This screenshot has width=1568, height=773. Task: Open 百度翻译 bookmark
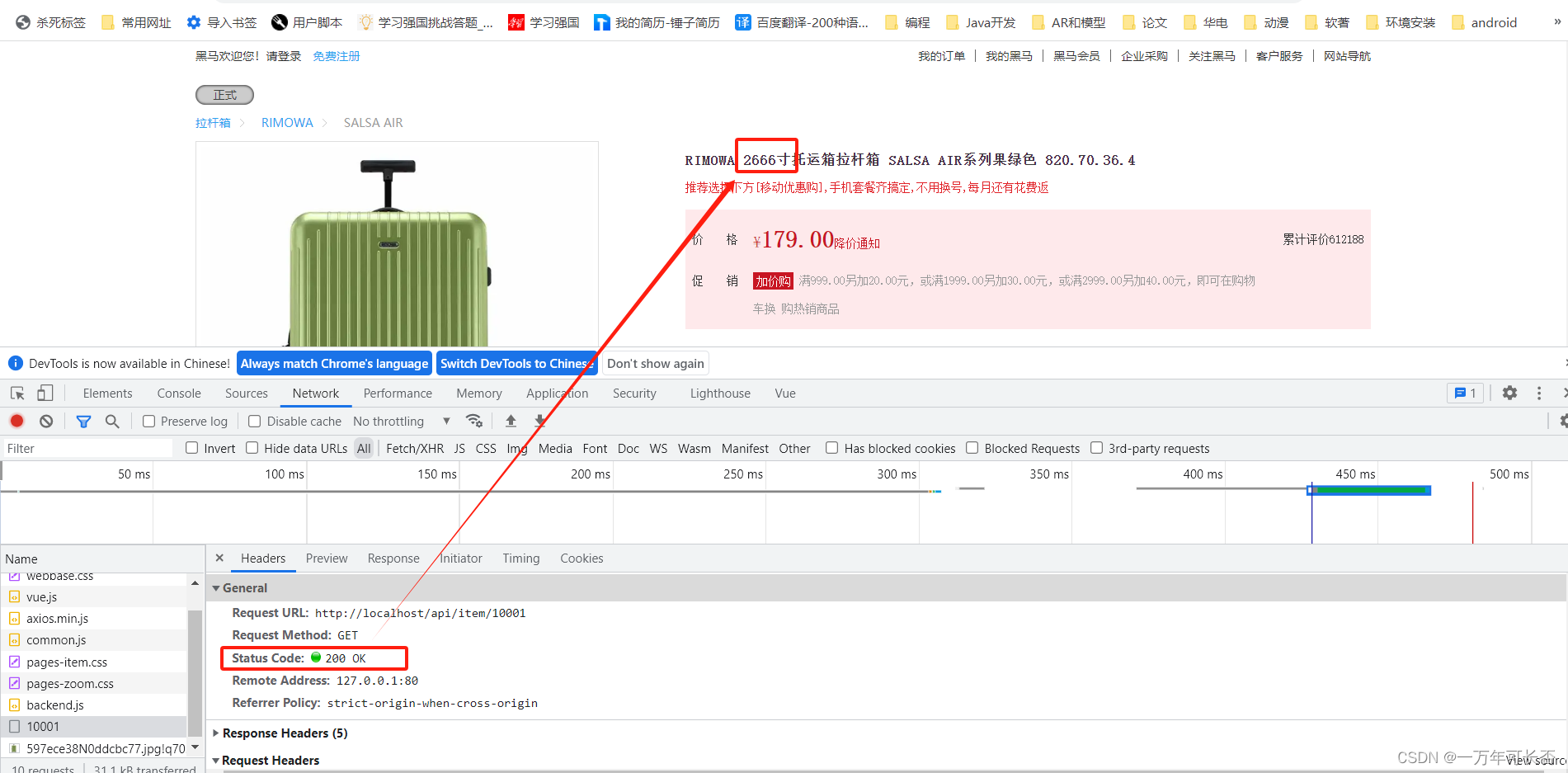[x=802, y=22]
